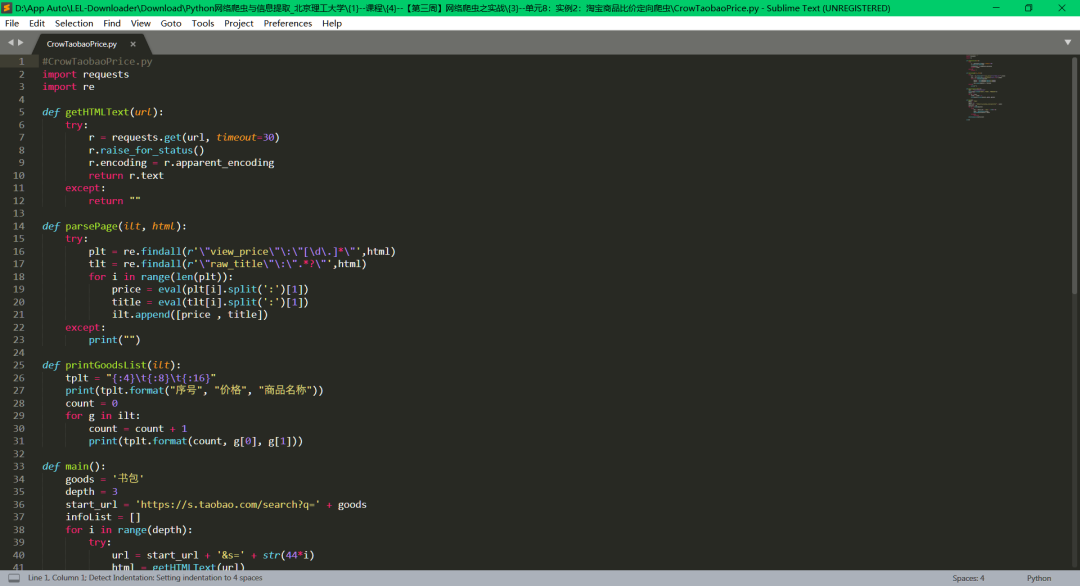This screenshot has width=1080, height=586.
Task: Click 'import requests' on line 2
Action: pos(85,74)
